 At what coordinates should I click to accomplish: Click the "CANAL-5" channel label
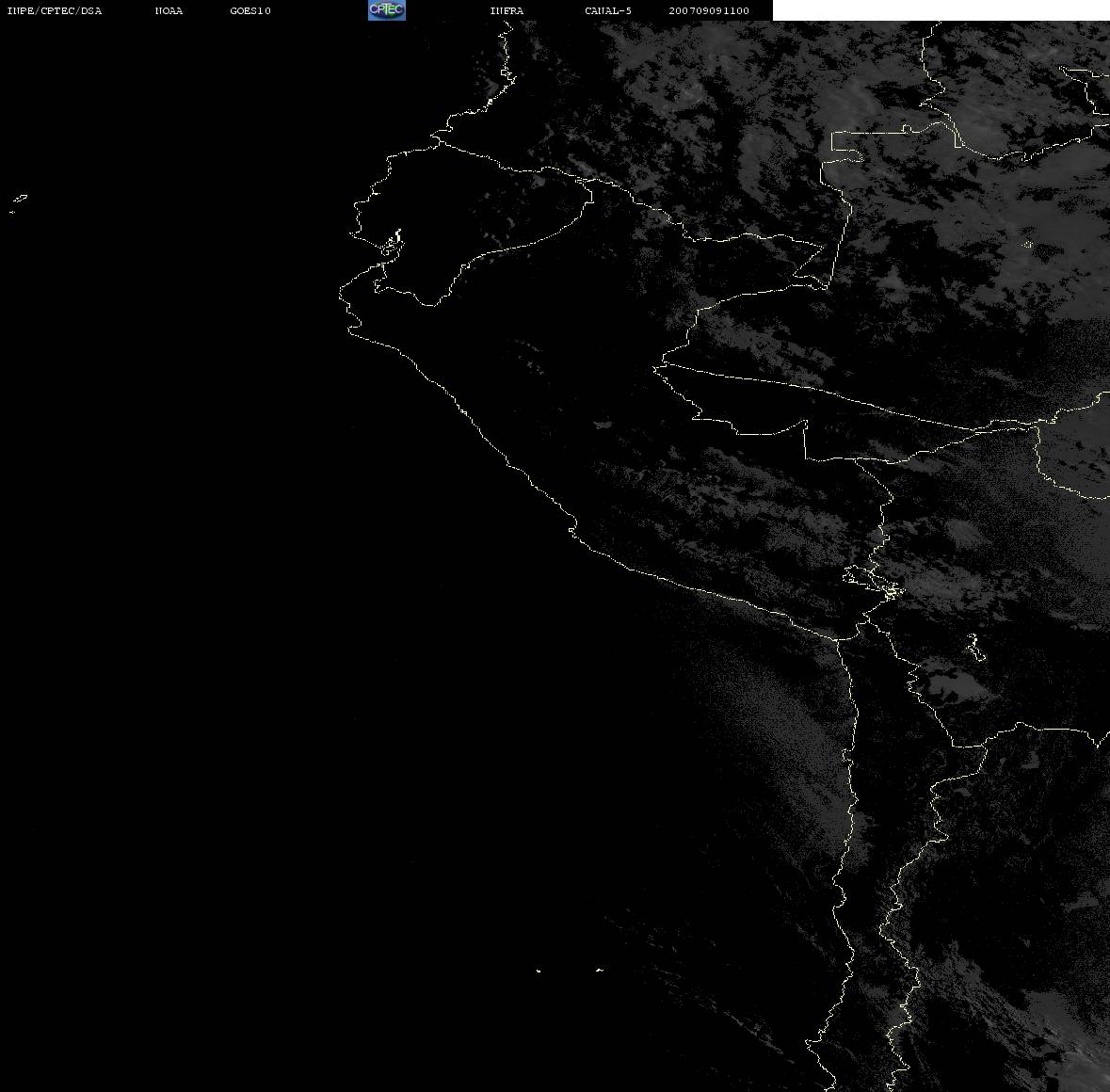(x=608, y=10)
